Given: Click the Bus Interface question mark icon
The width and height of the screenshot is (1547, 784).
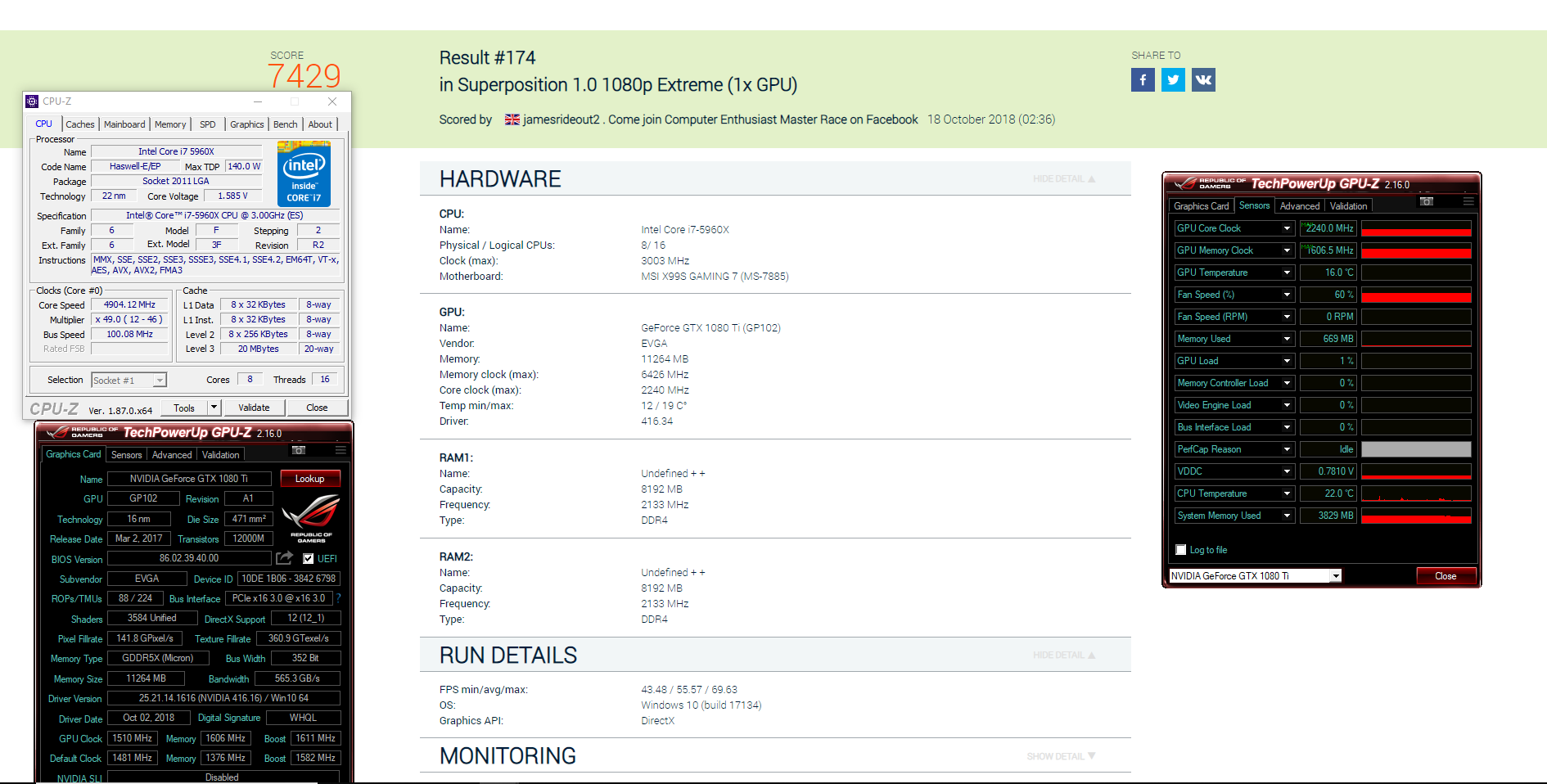Looking at the screenshot, I should (338, 598).
